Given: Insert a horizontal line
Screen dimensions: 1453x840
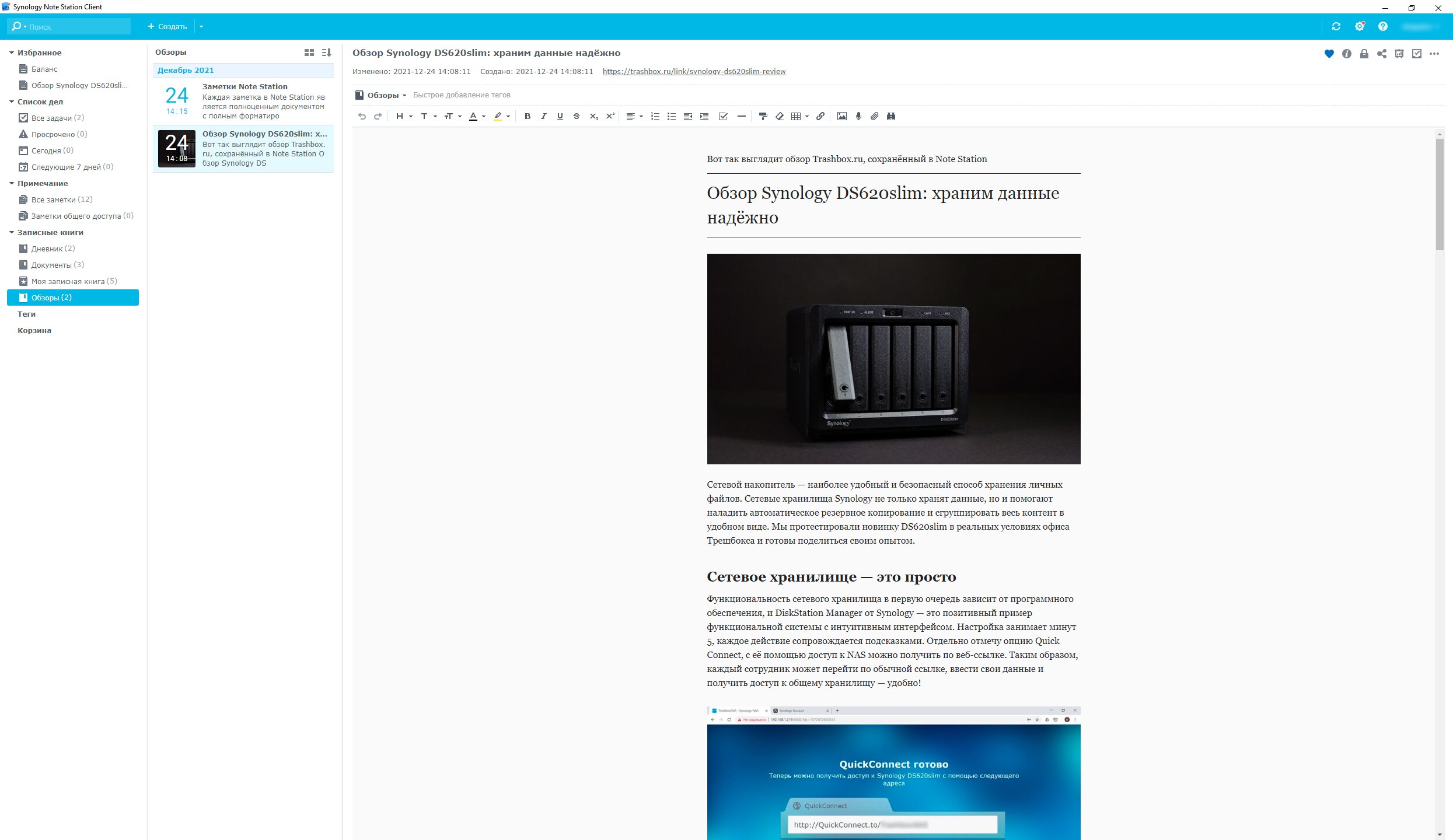Looking at the screenshot, I should [741, 116].
